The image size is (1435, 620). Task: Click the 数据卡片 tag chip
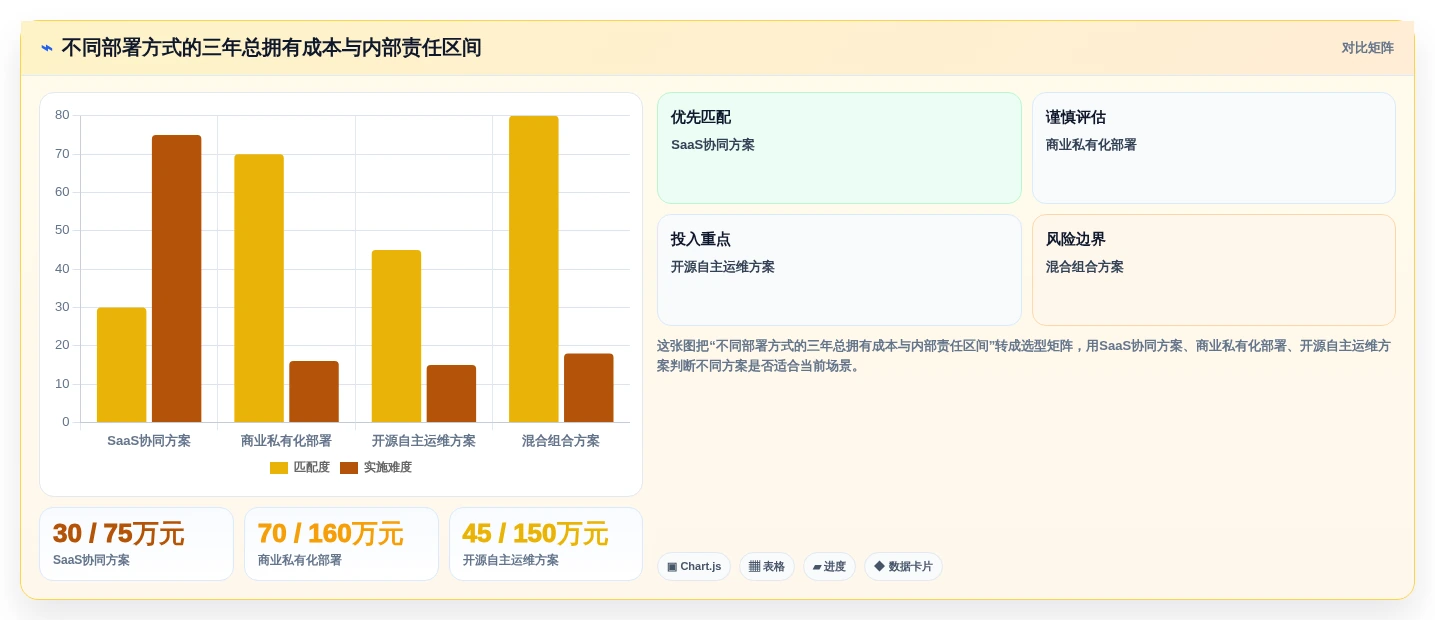[903, 567]
